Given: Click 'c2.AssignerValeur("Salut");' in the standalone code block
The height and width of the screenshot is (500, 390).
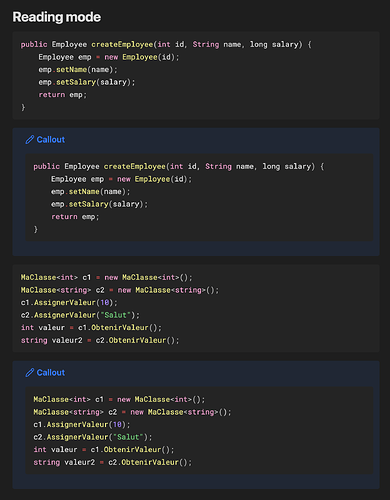Looking at the screenshot, I should (80, 315).
